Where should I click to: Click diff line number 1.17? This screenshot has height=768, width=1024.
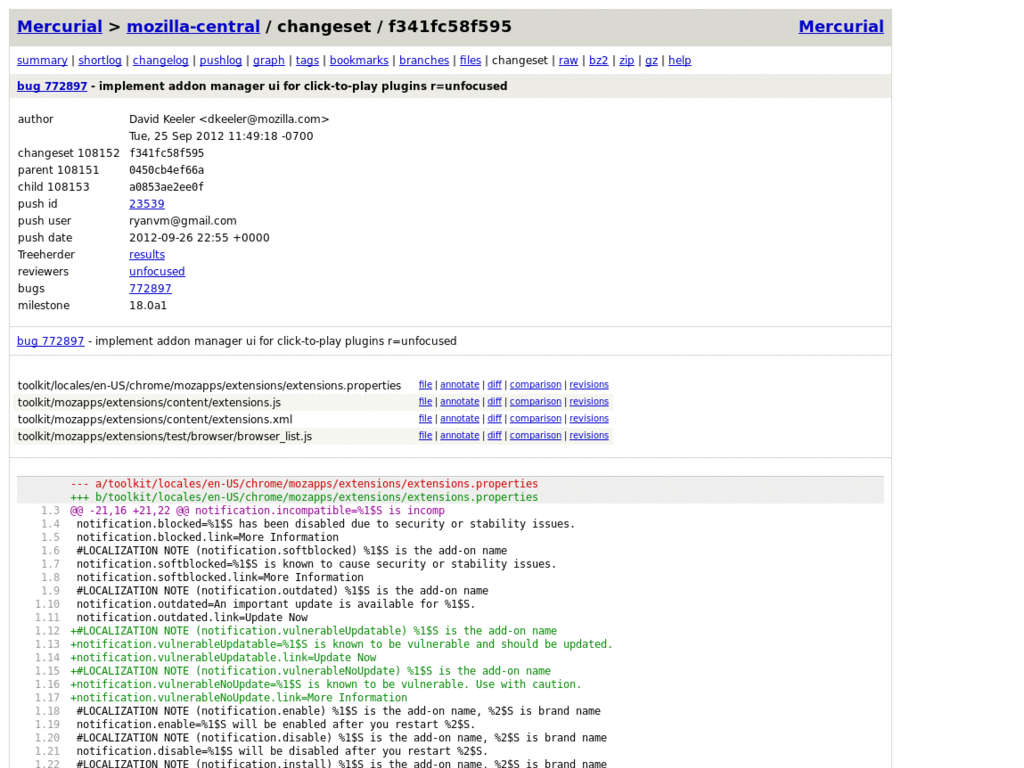click(x=47, y=697)
